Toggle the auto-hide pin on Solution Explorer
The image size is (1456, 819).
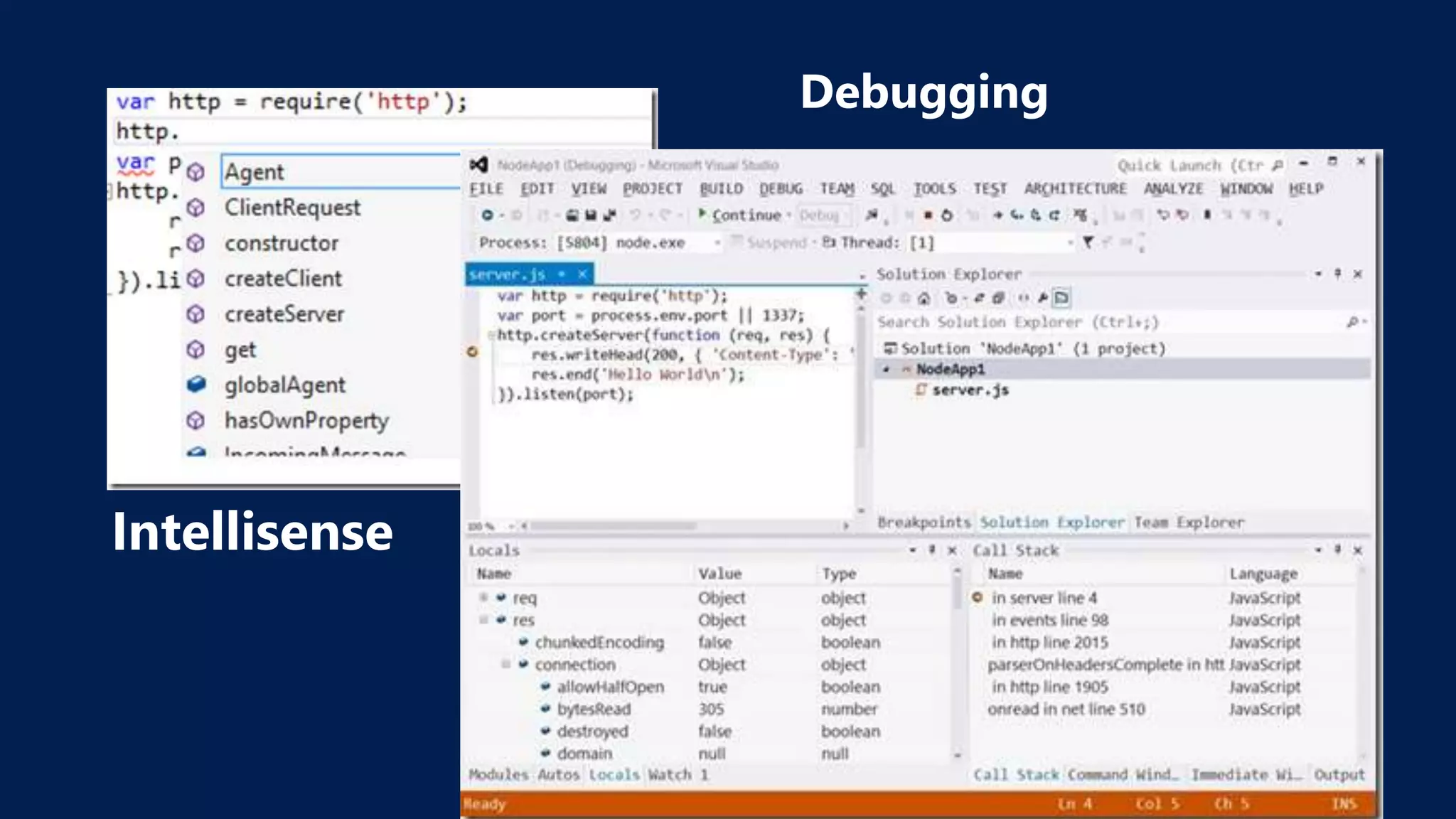tap(1337, 274)
